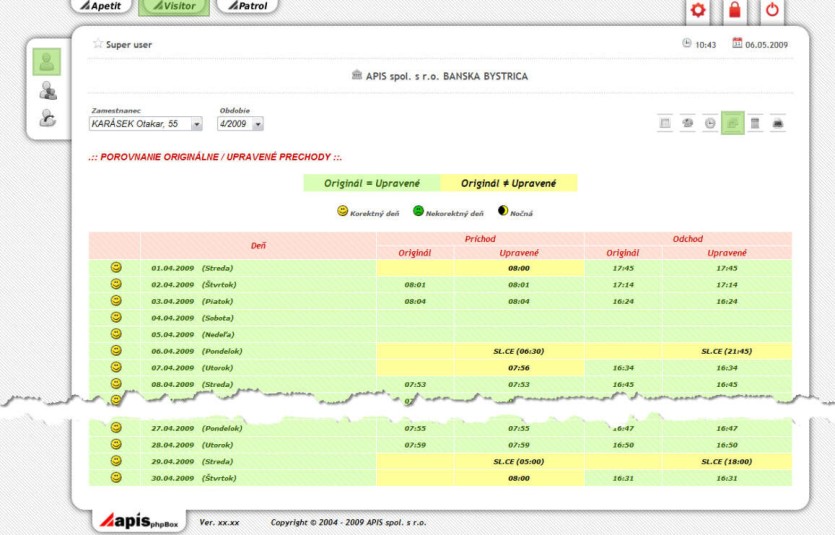Click the calculator icon in view toolbar
835x535 pixels.
[x=755, y=123]
